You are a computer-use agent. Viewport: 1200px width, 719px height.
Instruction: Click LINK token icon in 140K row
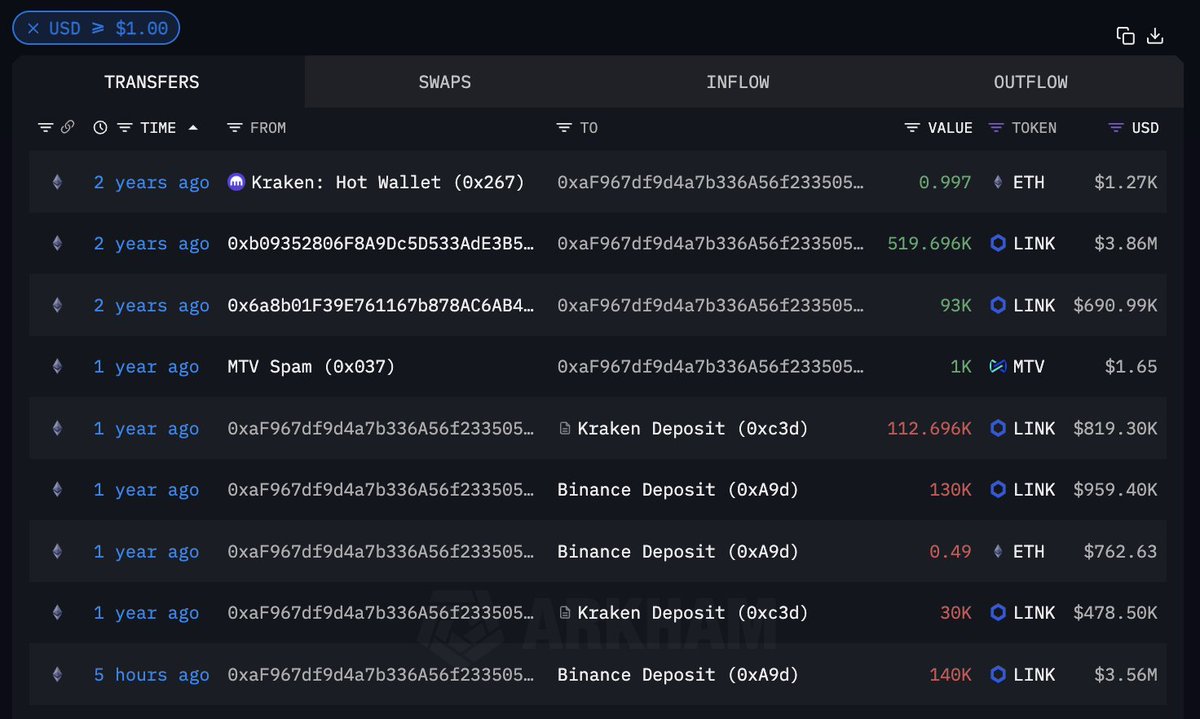(x=997, y=675)
